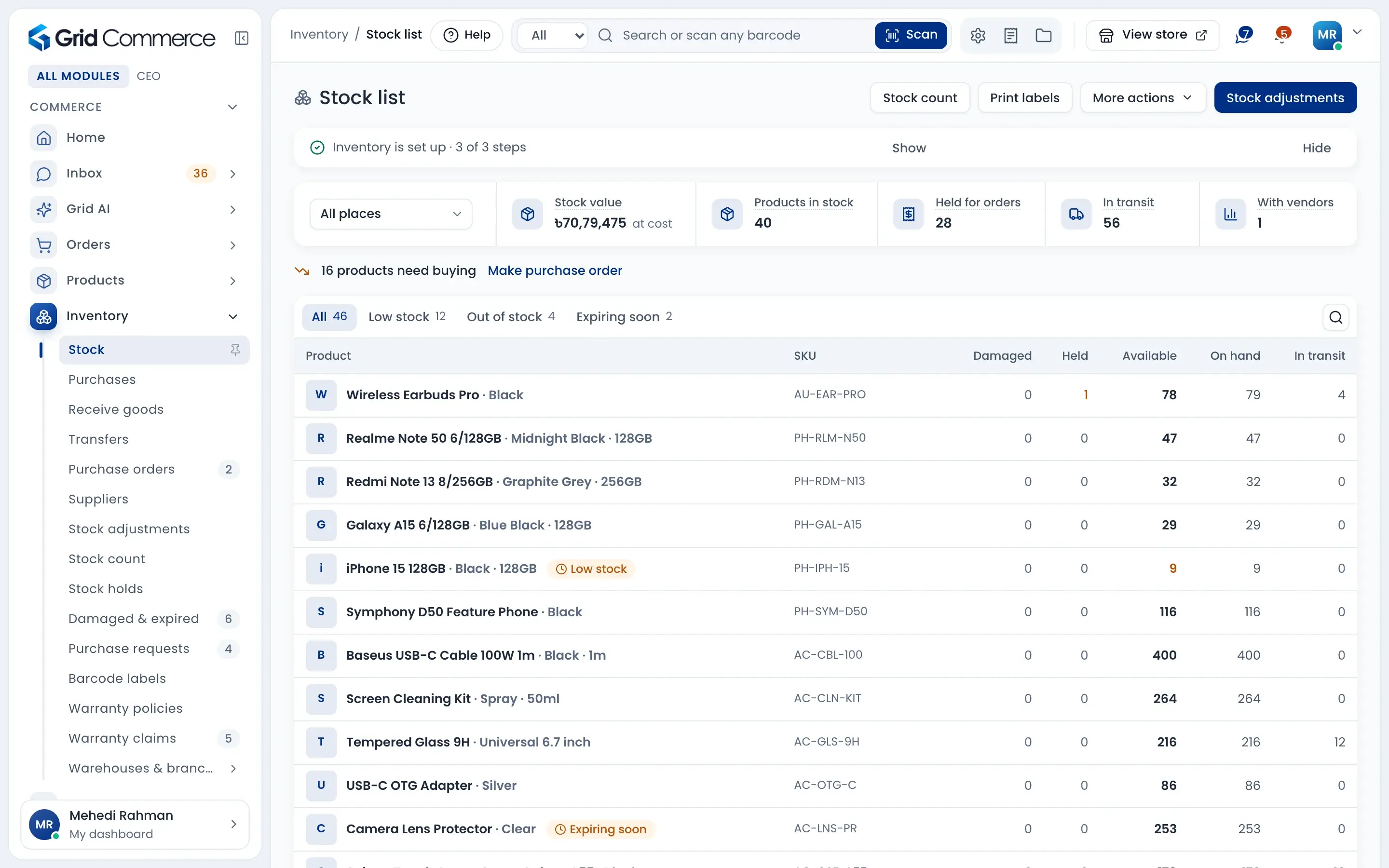Screen dimensions: 1389x868
Task: Open Mehedi Rahman My dashboard card
Action: pyautogui.click(x=135, y=825)
